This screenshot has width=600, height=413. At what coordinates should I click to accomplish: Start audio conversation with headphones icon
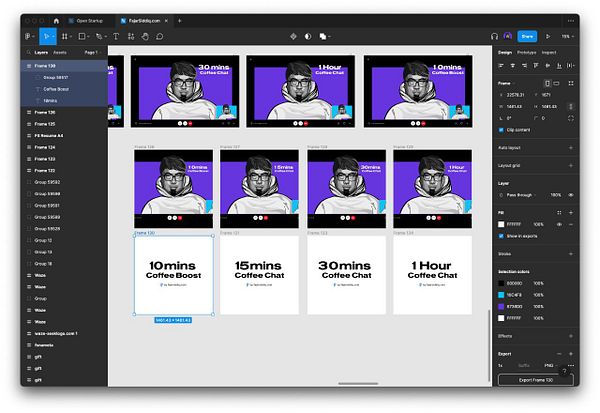pyautogui.click(x=494, y=36)
